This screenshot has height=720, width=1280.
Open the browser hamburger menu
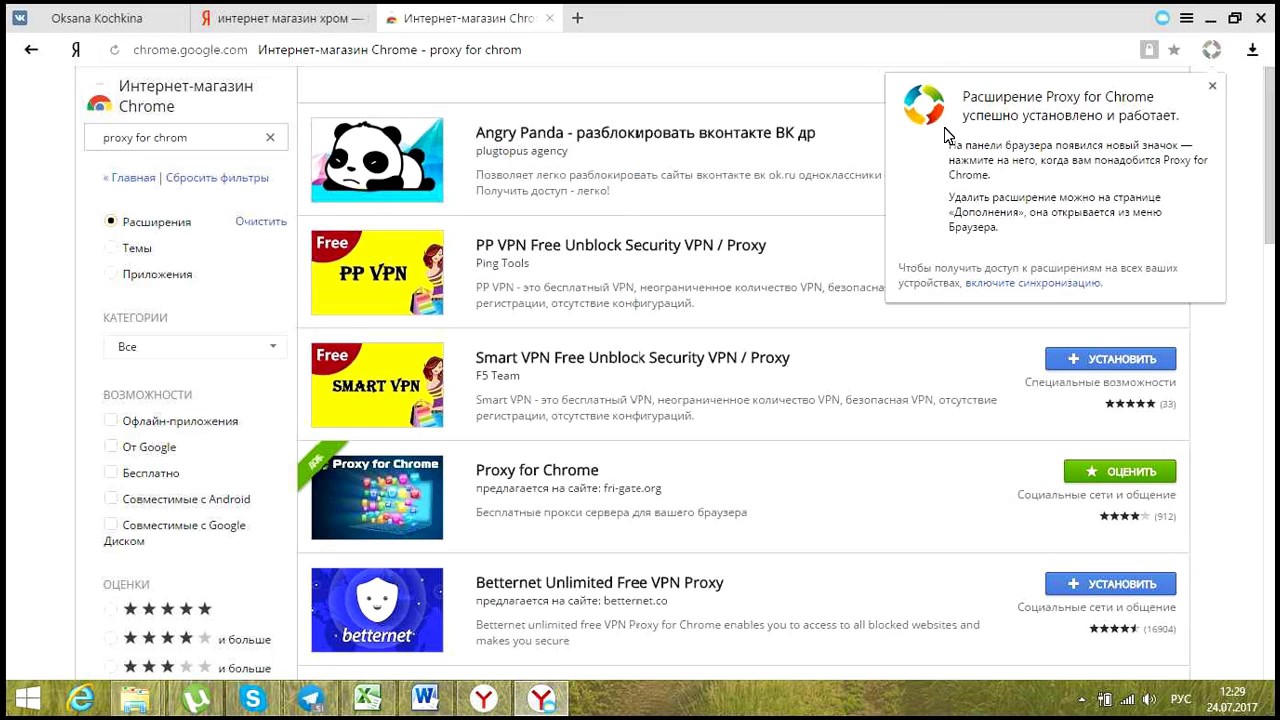[x=1186, y=18]
